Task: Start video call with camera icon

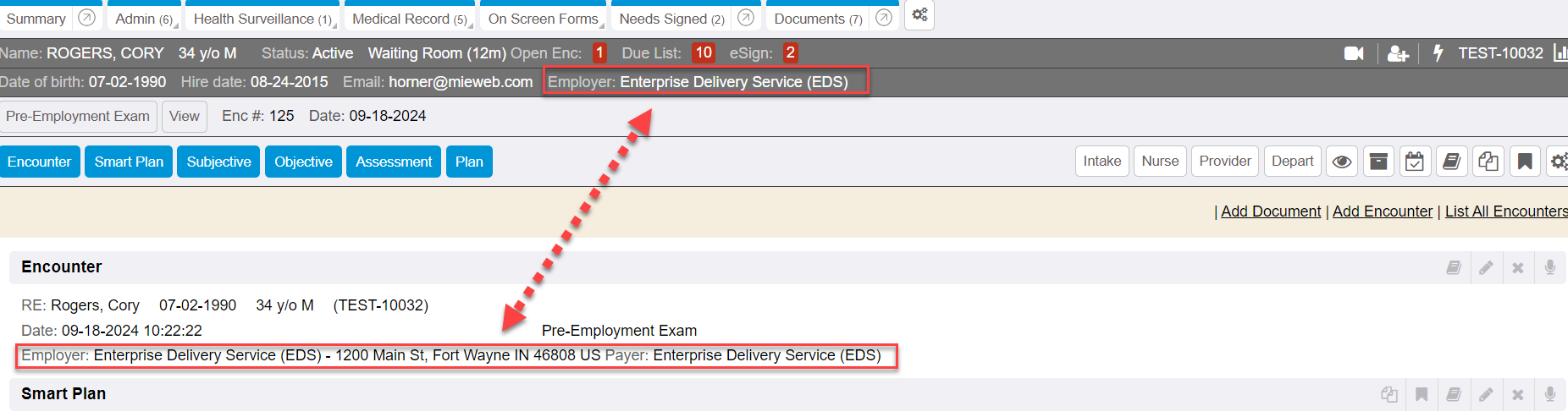Action: tap(1354, 53)
